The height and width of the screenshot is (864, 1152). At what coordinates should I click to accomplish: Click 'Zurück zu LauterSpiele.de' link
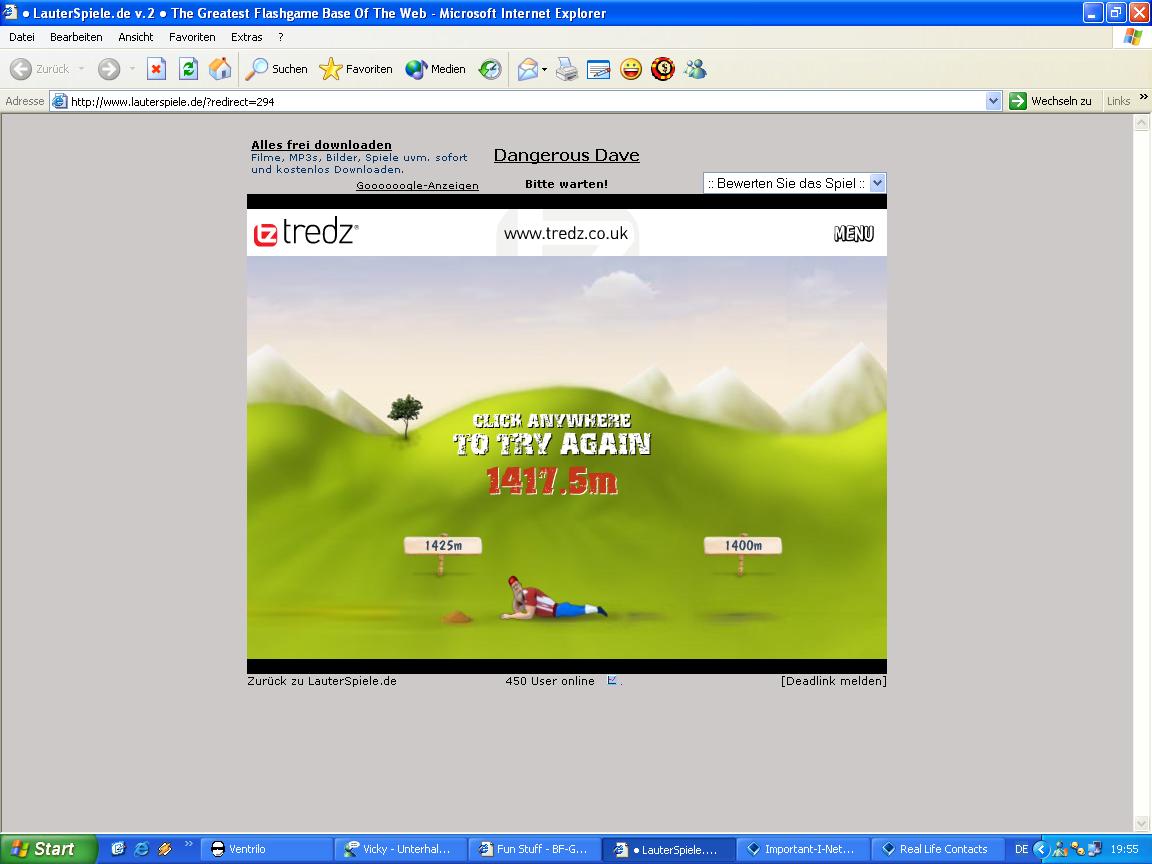322,681
